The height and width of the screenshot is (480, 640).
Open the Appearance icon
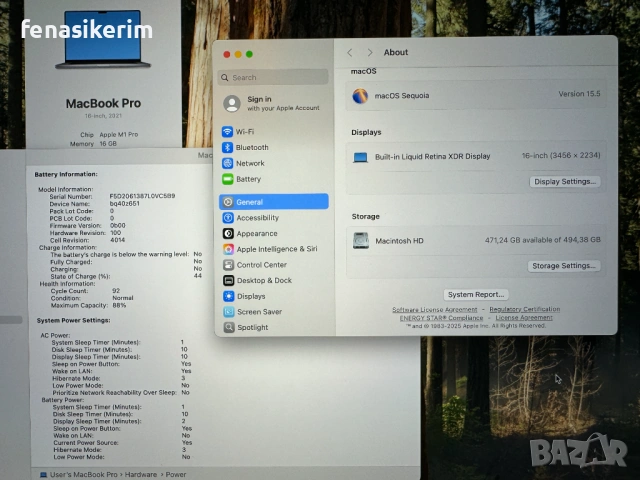[228, 233]
